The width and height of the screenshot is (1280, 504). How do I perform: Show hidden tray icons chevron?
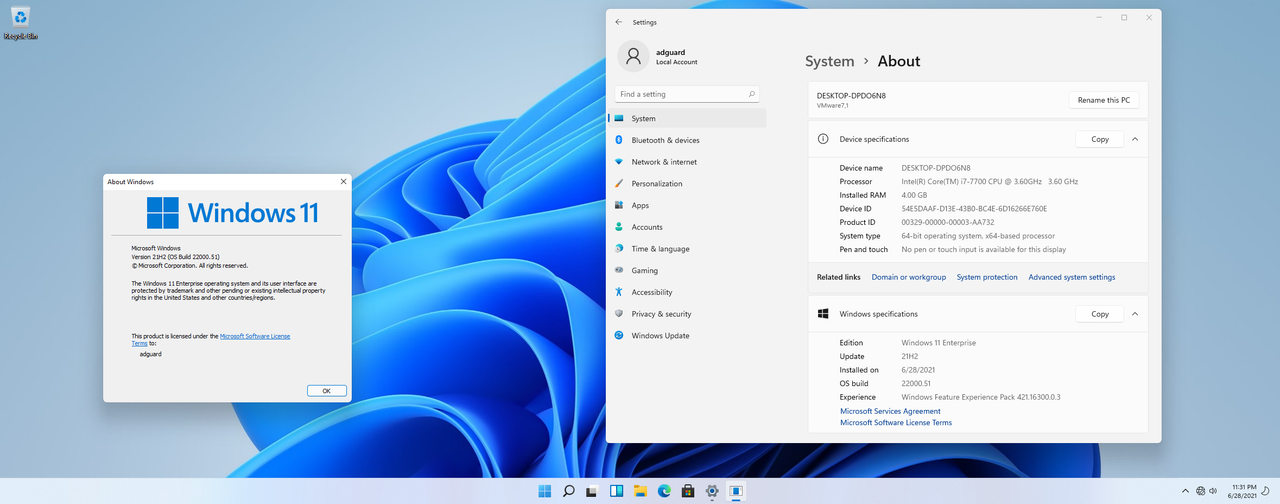pyautogui.click(x=1185, y=491)
